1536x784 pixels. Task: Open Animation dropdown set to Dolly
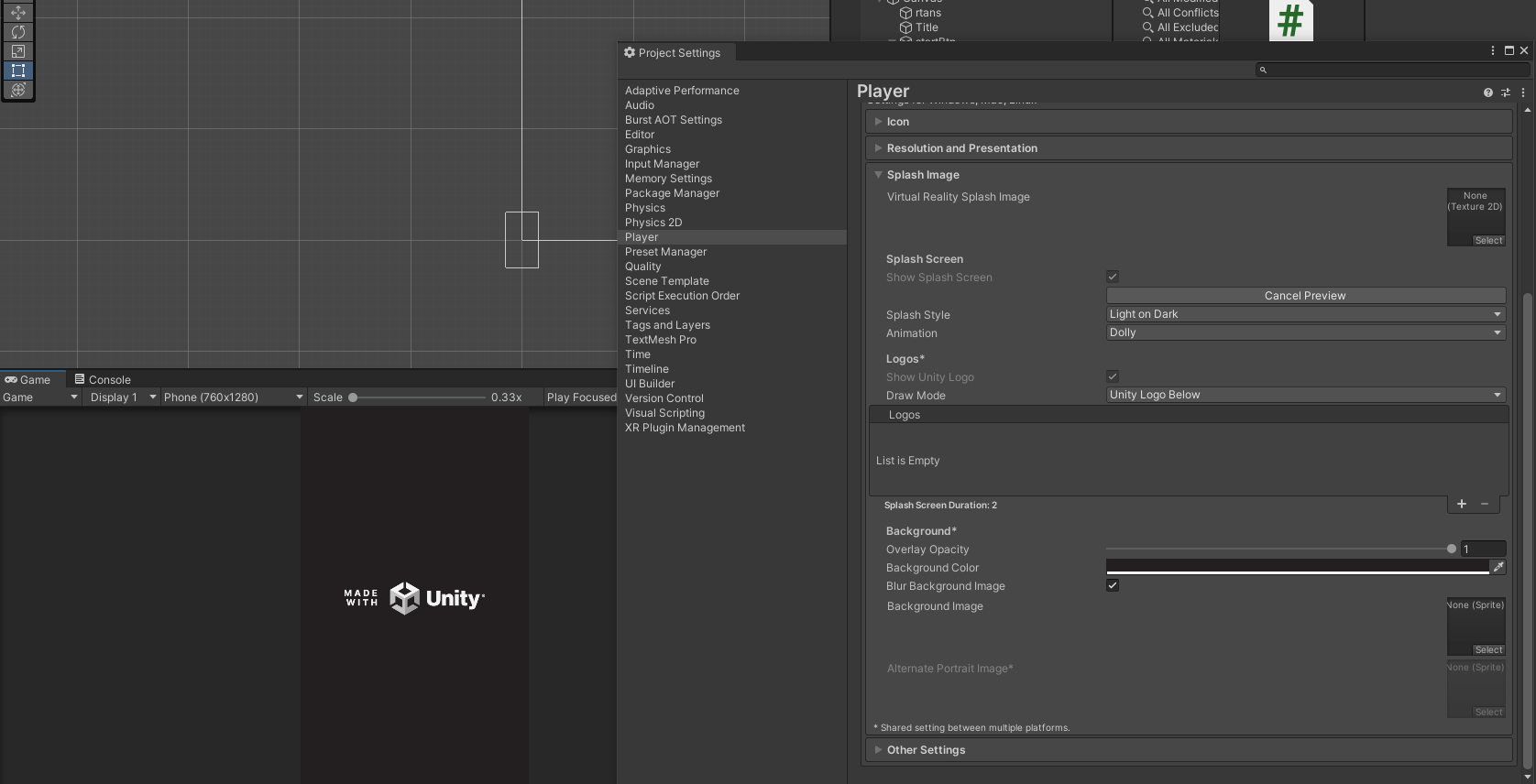coord(1305,332)
